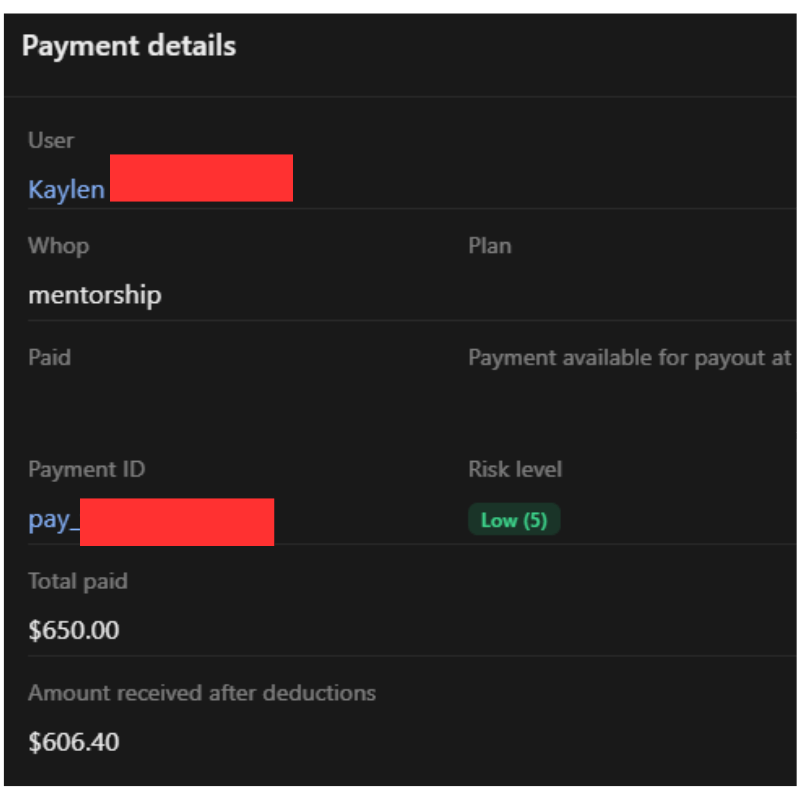Click the Paid field label
This screenshot has width=800, height=800.
(50, 357)
